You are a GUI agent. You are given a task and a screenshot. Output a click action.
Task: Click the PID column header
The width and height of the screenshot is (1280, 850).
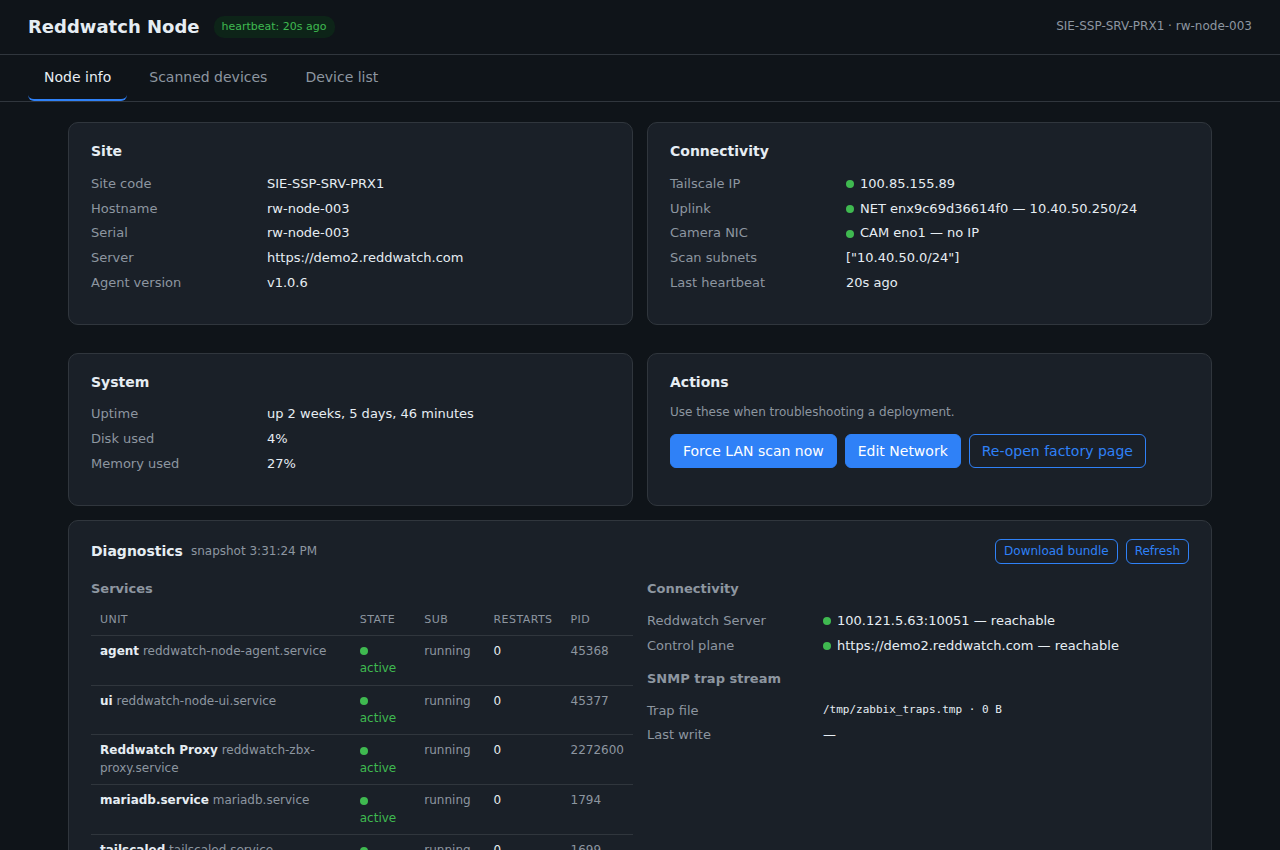tap(580, 620)
